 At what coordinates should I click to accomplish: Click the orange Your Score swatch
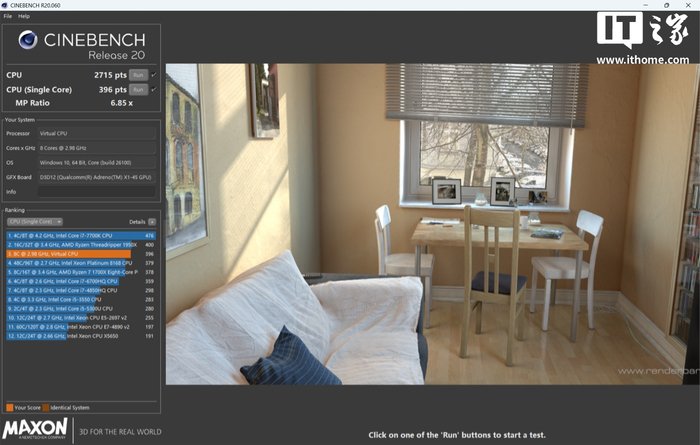[x=9, y=408]
